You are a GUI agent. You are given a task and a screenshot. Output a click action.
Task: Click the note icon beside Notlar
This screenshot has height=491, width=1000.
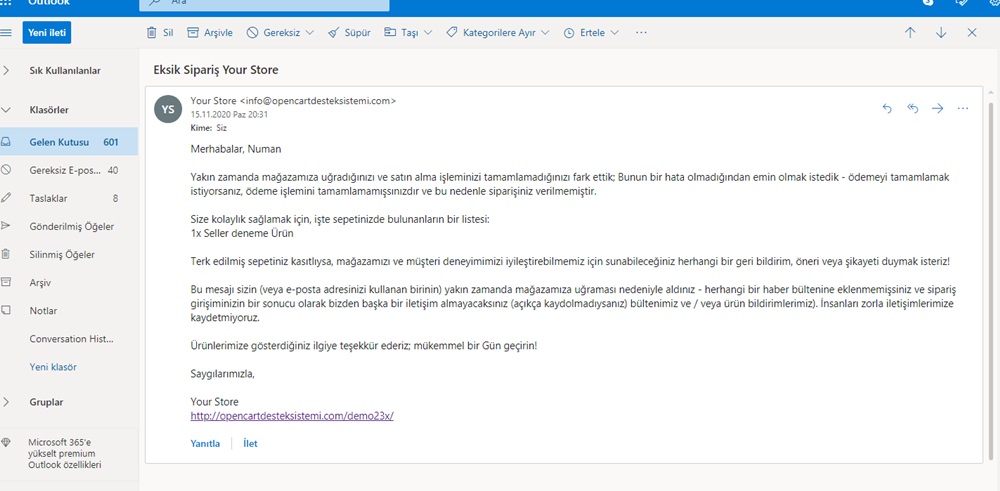point(6,310)
